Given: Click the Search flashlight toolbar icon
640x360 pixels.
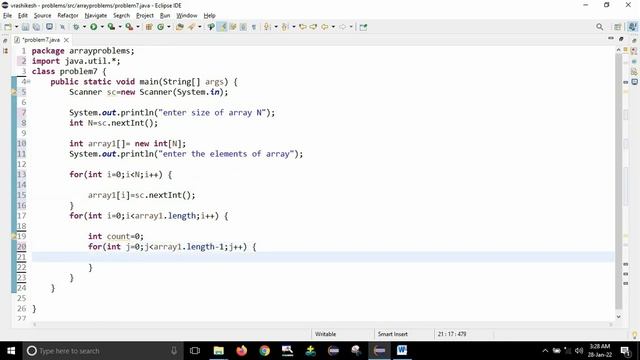Looking at the screenshot, I should pyautogui.click(x=191, y=27).
